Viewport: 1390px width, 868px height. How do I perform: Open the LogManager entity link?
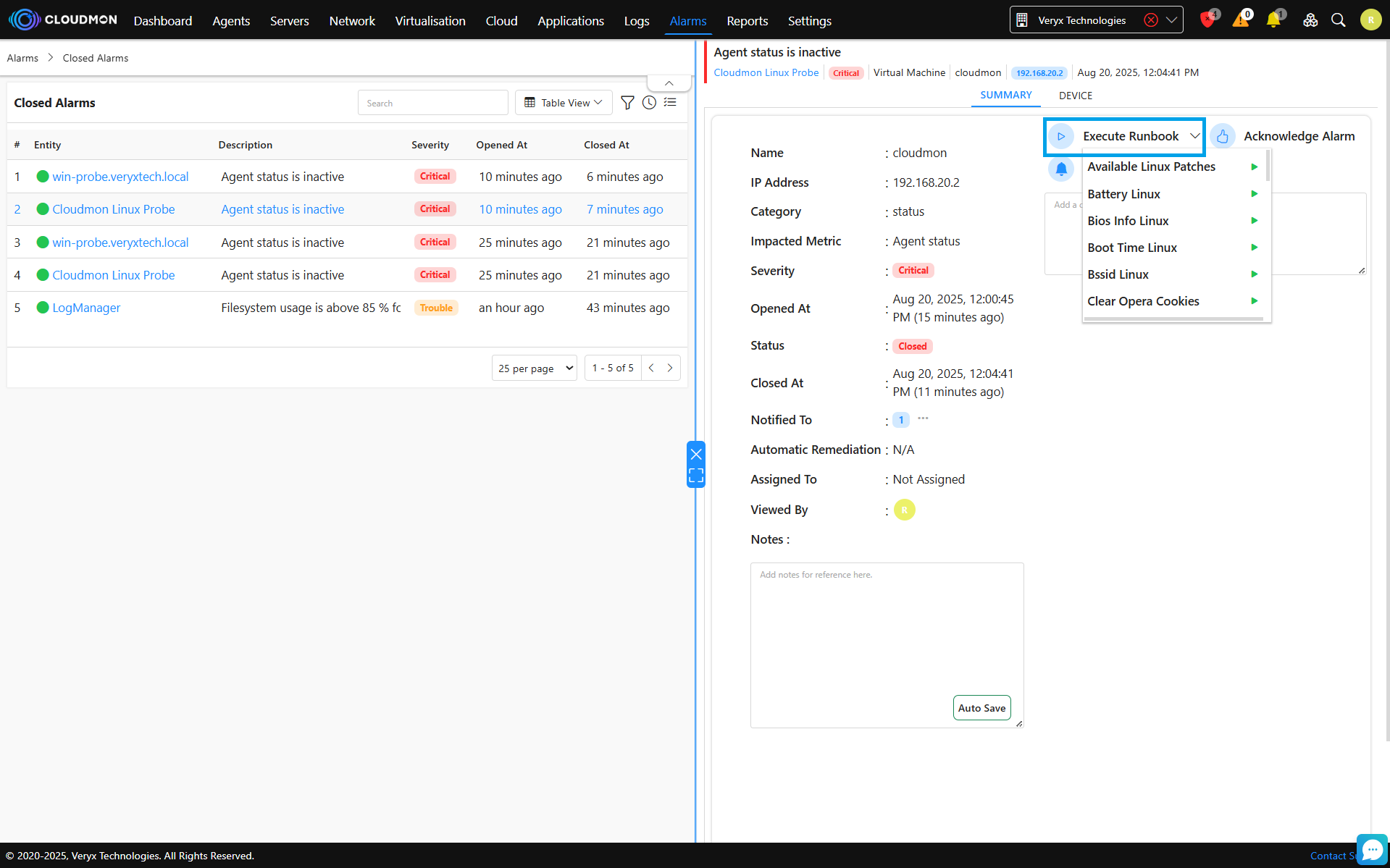click(x=86, y=308)
